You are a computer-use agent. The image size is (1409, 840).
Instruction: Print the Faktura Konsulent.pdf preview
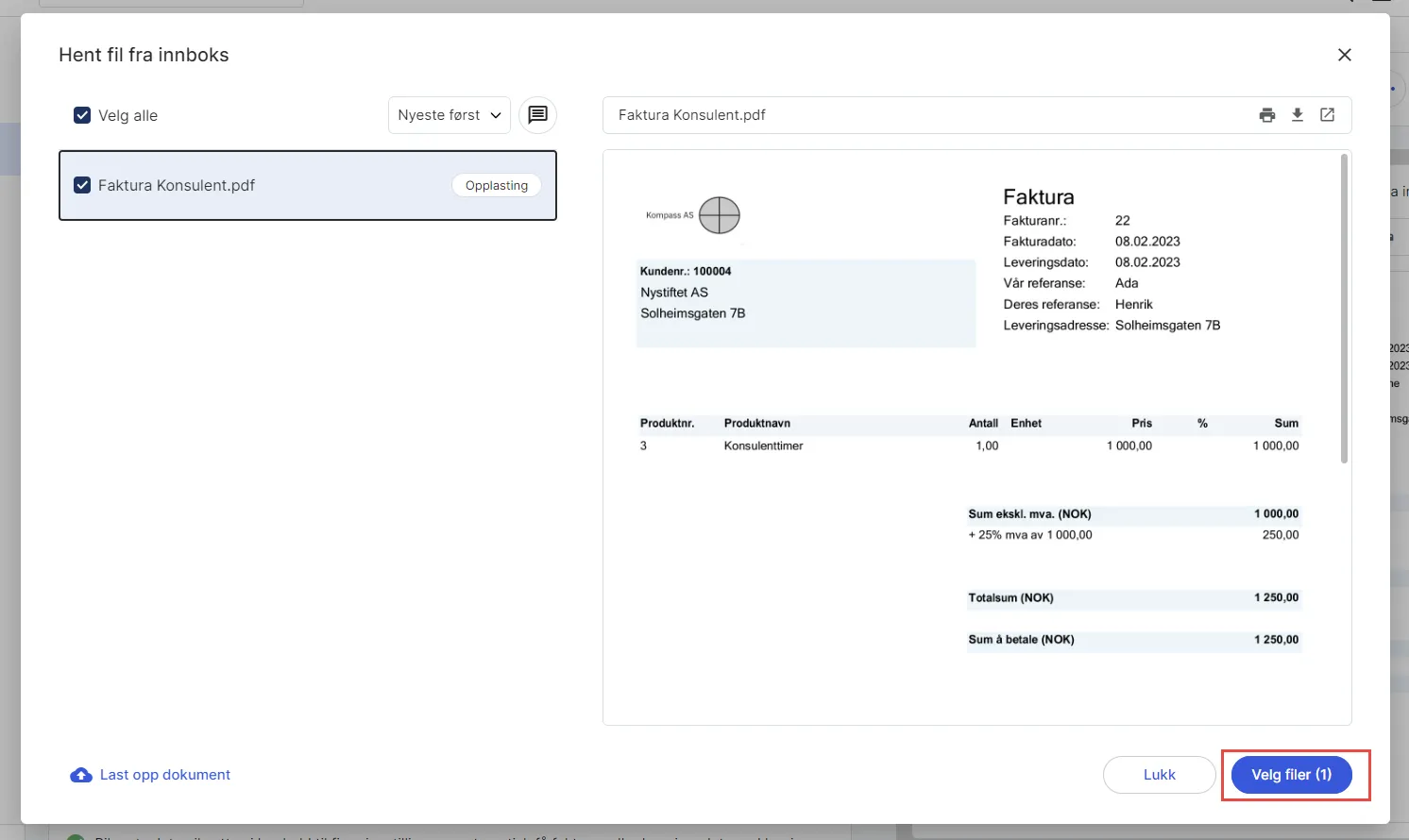coord(1267,115)
